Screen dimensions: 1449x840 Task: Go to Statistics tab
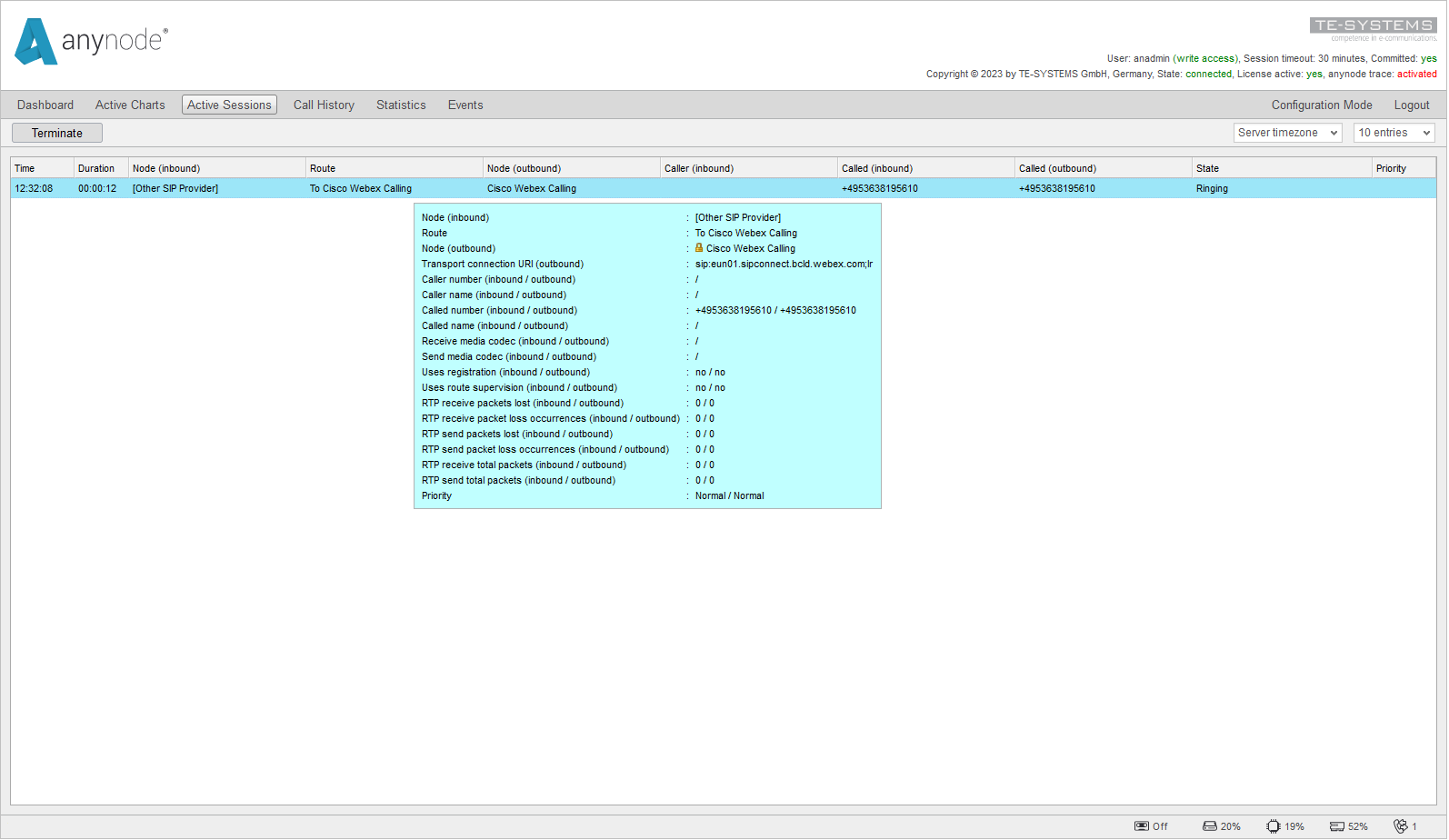401,105
